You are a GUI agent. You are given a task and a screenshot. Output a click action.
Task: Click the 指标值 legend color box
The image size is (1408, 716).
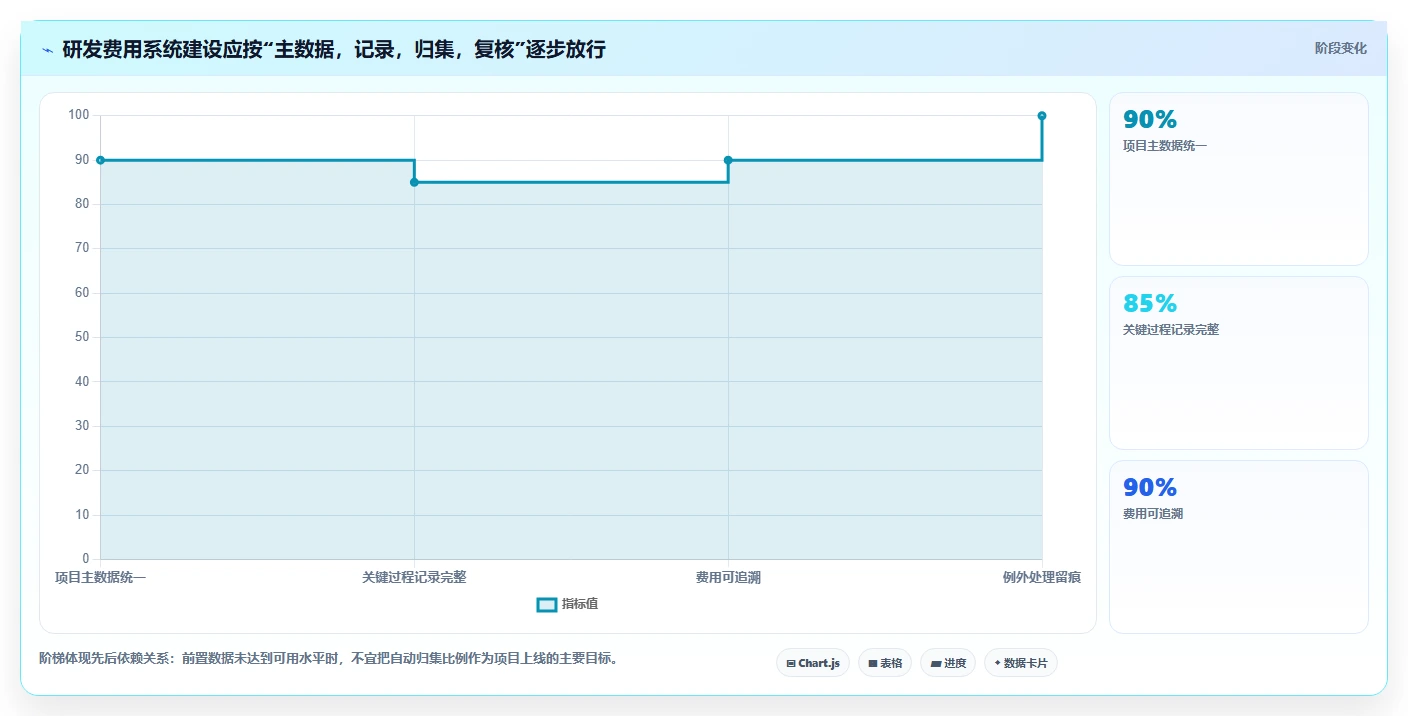[547, 604]
